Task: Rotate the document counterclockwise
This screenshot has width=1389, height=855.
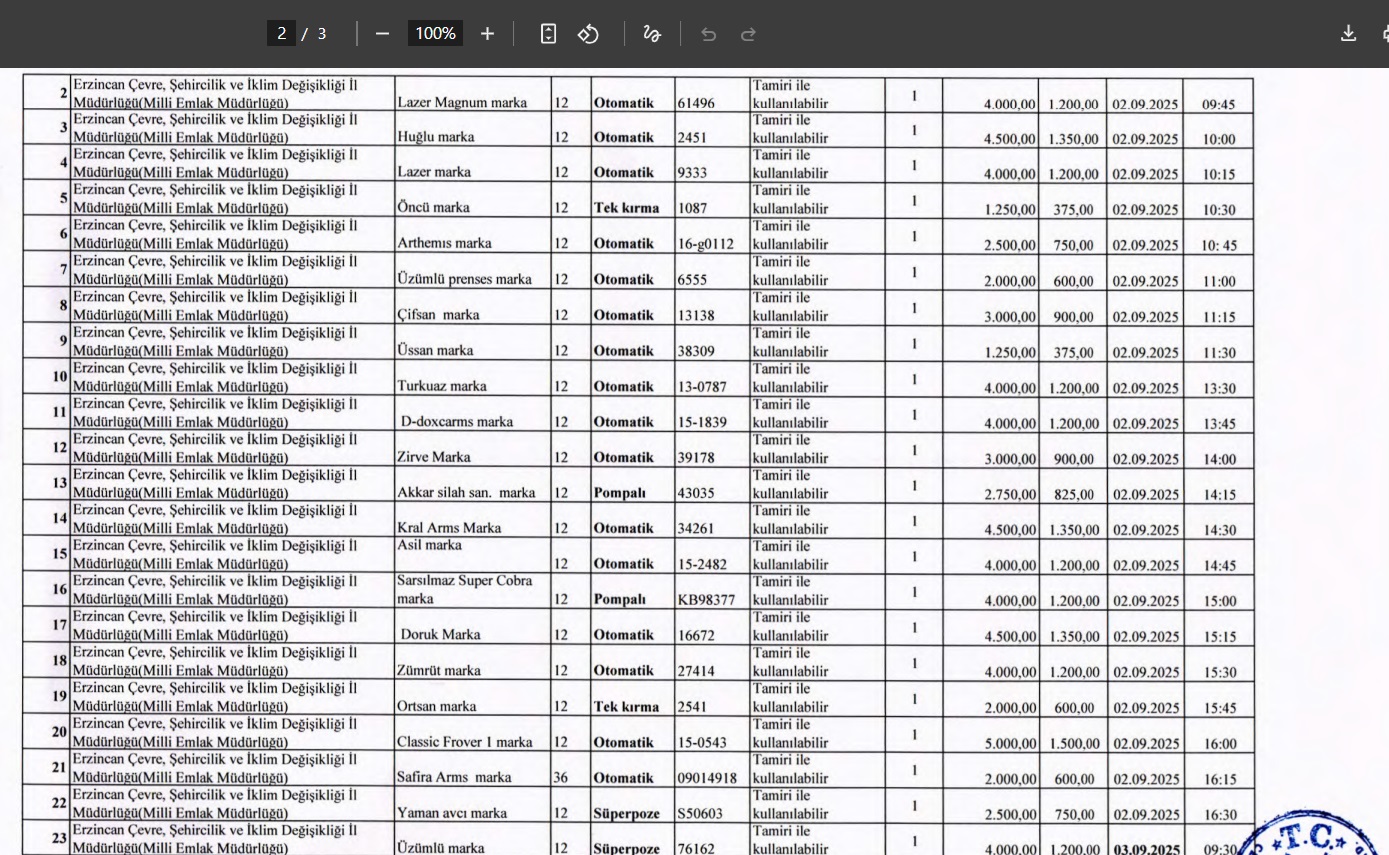Action: coord(589,34)
